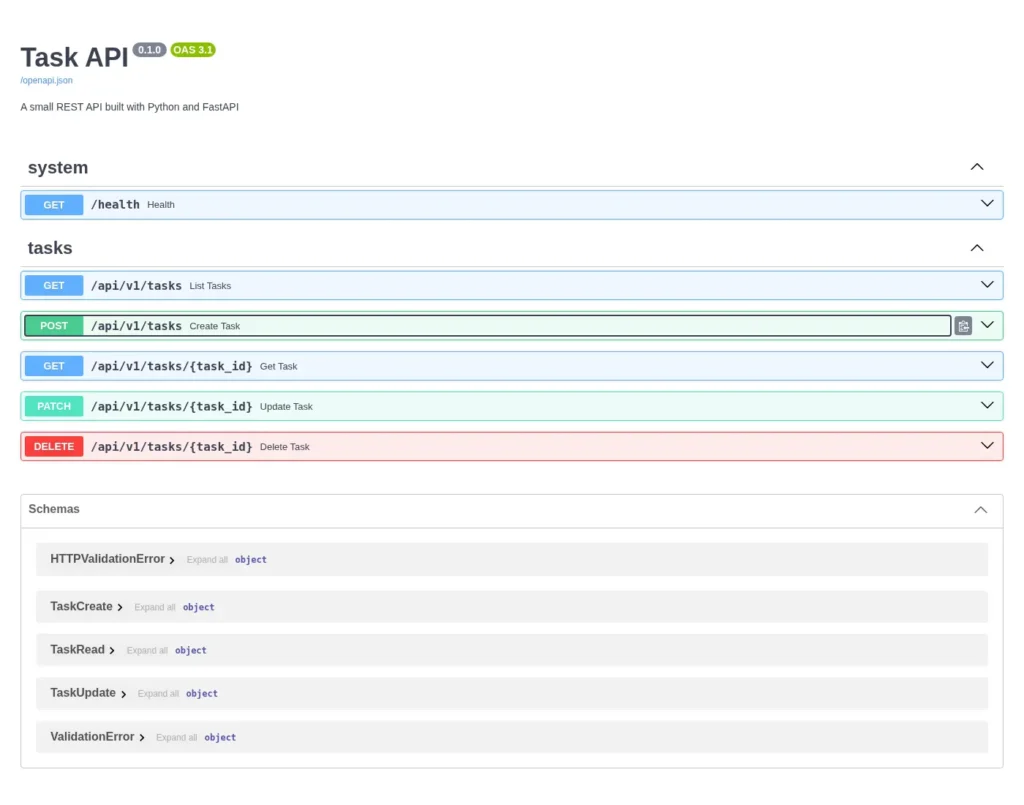This screenshot has width=1024, height=805.
Task: Click Expand all for TaskRead
Action: tap(147, 650)
